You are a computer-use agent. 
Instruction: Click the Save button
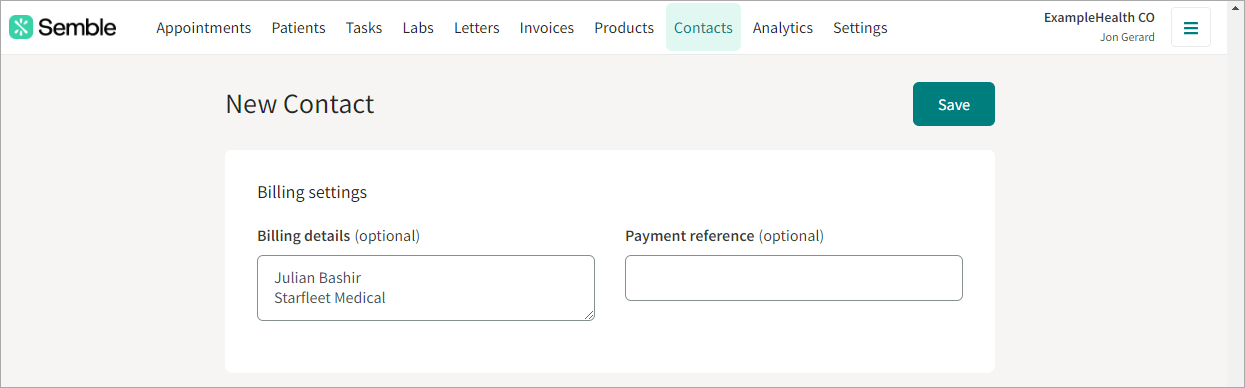tap(954, 104)
